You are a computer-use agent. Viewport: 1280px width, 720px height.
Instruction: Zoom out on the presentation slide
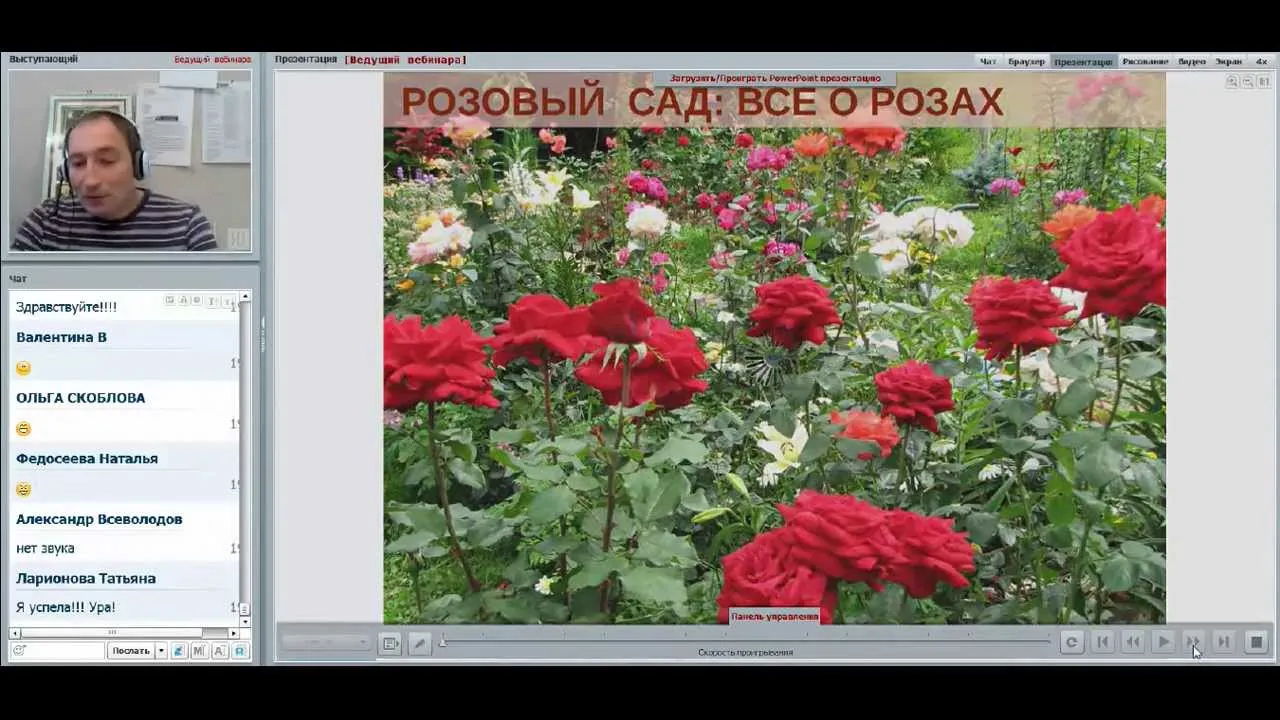pos(1246,82)
